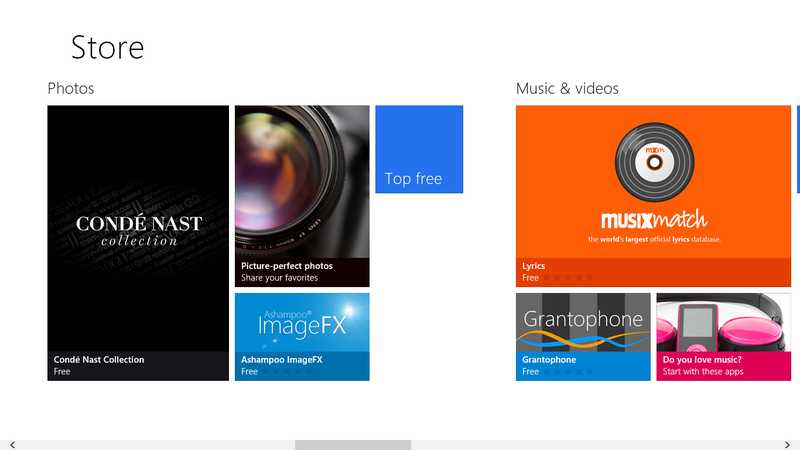
Task: Open the Condé Nast Collection app tile
Action: (x=138, y=243)
